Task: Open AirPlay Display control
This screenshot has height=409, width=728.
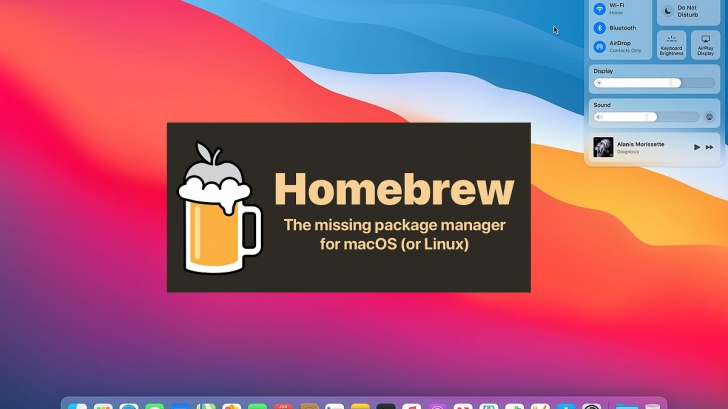Action: pos(705,45)
